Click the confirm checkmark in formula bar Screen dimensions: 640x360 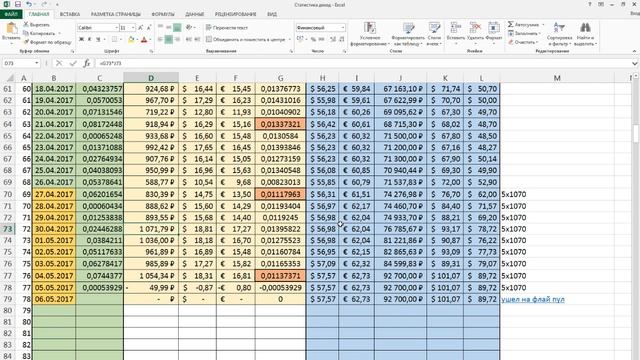click(x=73, y=63)
